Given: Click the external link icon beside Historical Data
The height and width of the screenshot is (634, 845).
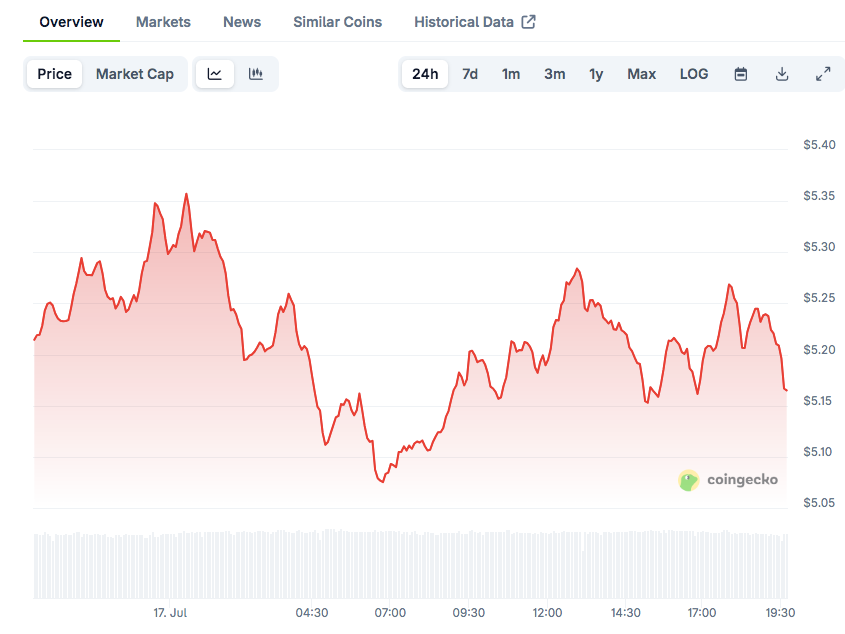Looking at the screenshot, I should (x=529, y=22).
